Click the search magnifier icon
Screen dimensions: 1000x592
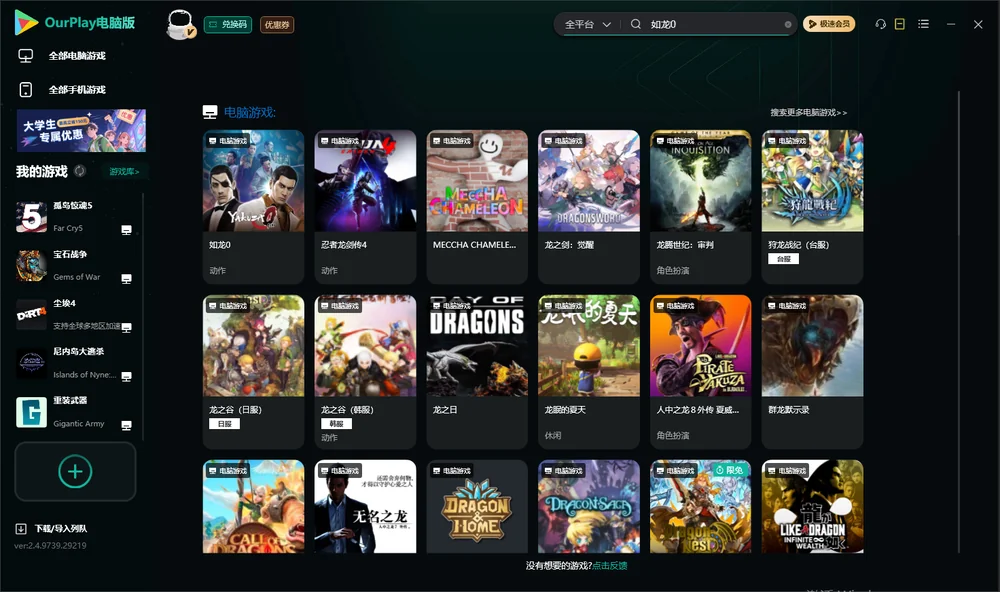coord(636,24)
